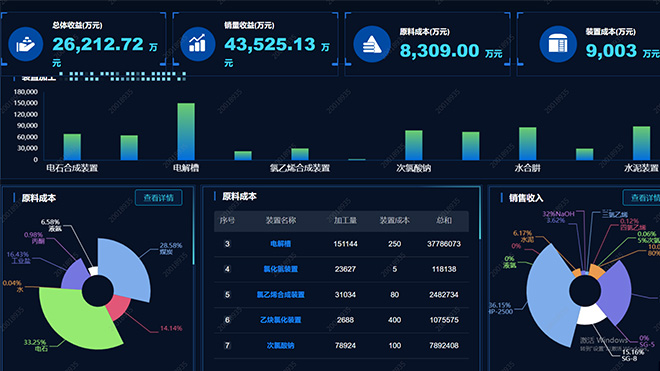The width and height of the screenshot is (660, 371).
Task: Click the scrollbar of the 原料成本 pie panel
Action: [x=194, y=227]
